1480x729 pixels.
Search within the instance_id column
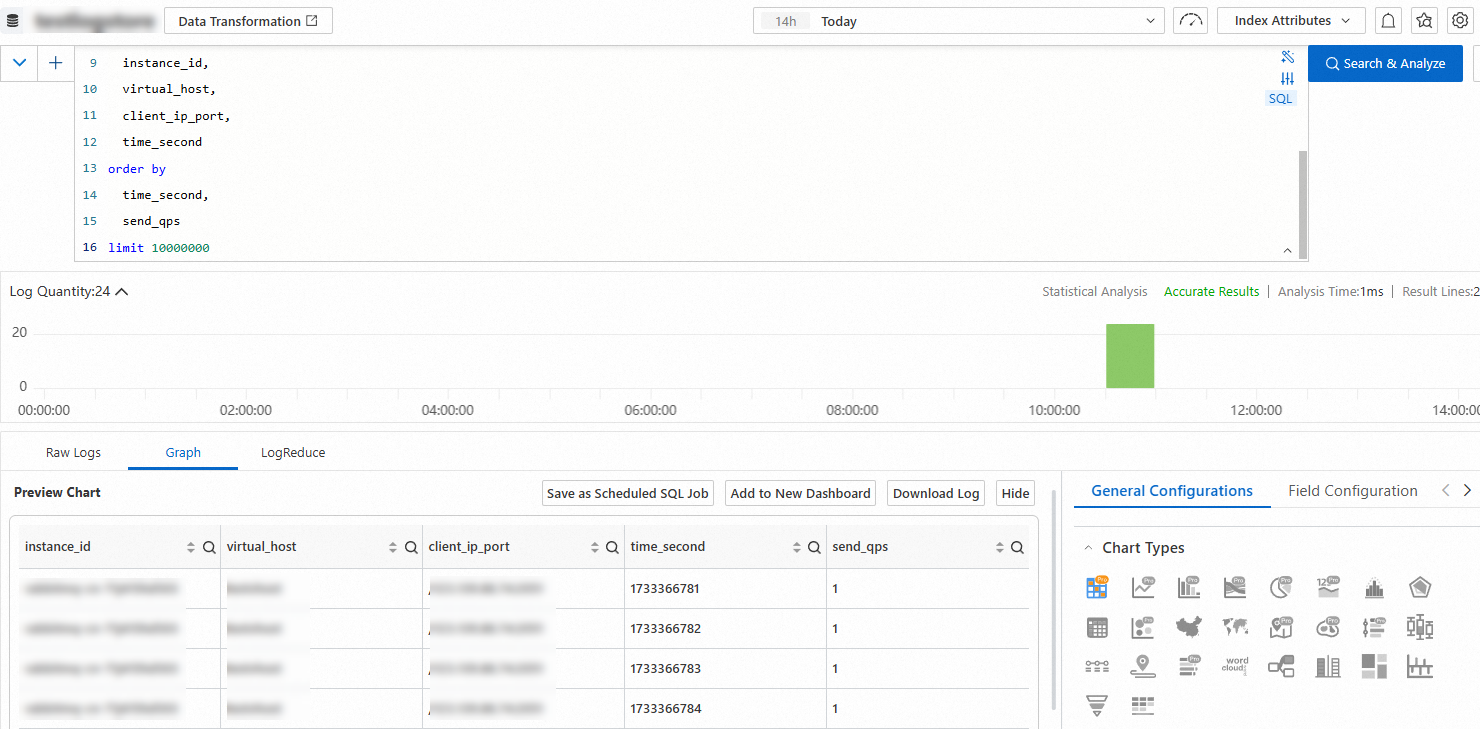pyautogui.click(x=209, y=547)
